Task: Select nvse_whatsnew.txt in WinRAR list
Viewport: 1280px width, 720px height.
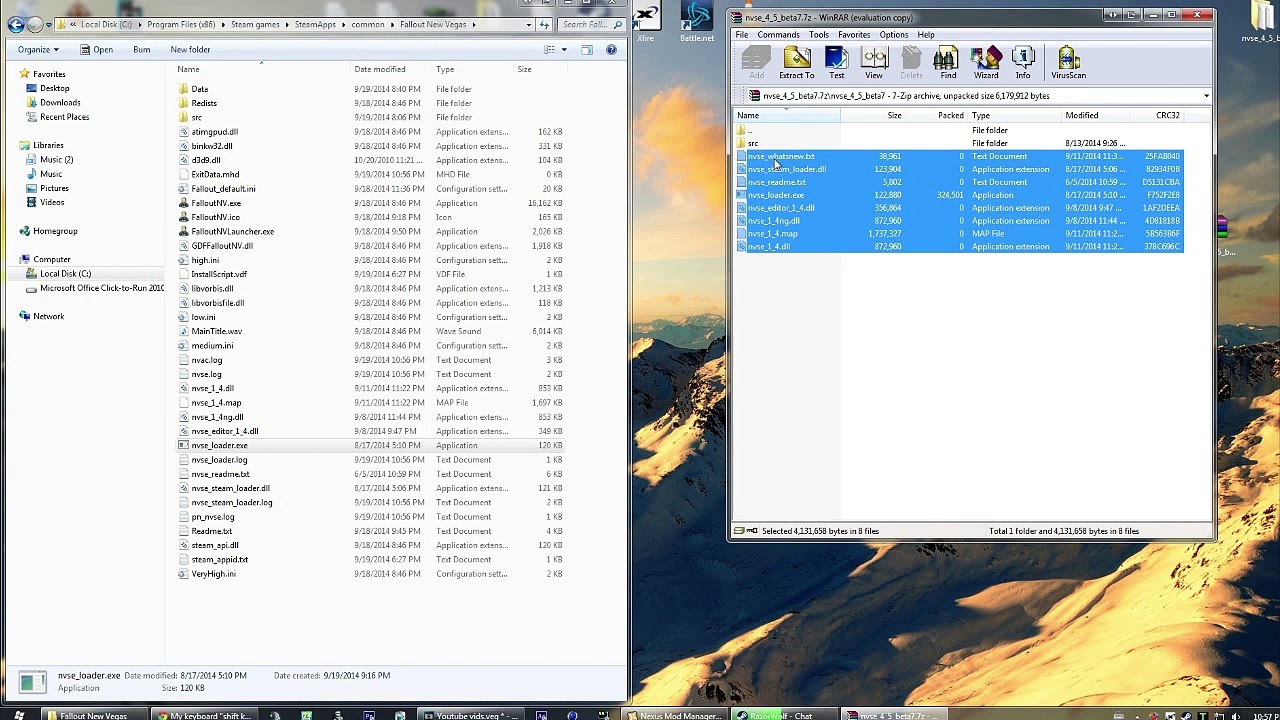Action: pos(781,156)
